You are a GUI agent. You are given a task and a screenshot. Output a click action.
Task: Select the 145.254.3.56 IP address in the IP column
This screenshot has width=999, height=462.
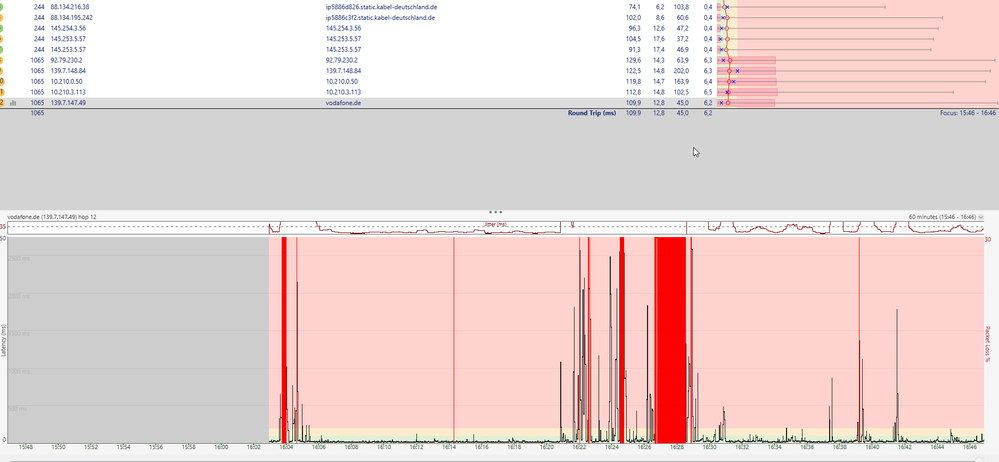pyautogui.click(x=68, y=29)
